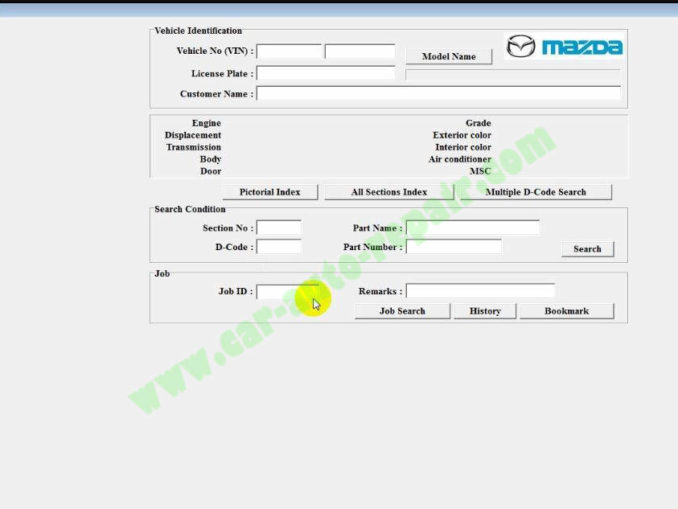
Task: Click the Mazda logo
Action: (x=564, y=46)
